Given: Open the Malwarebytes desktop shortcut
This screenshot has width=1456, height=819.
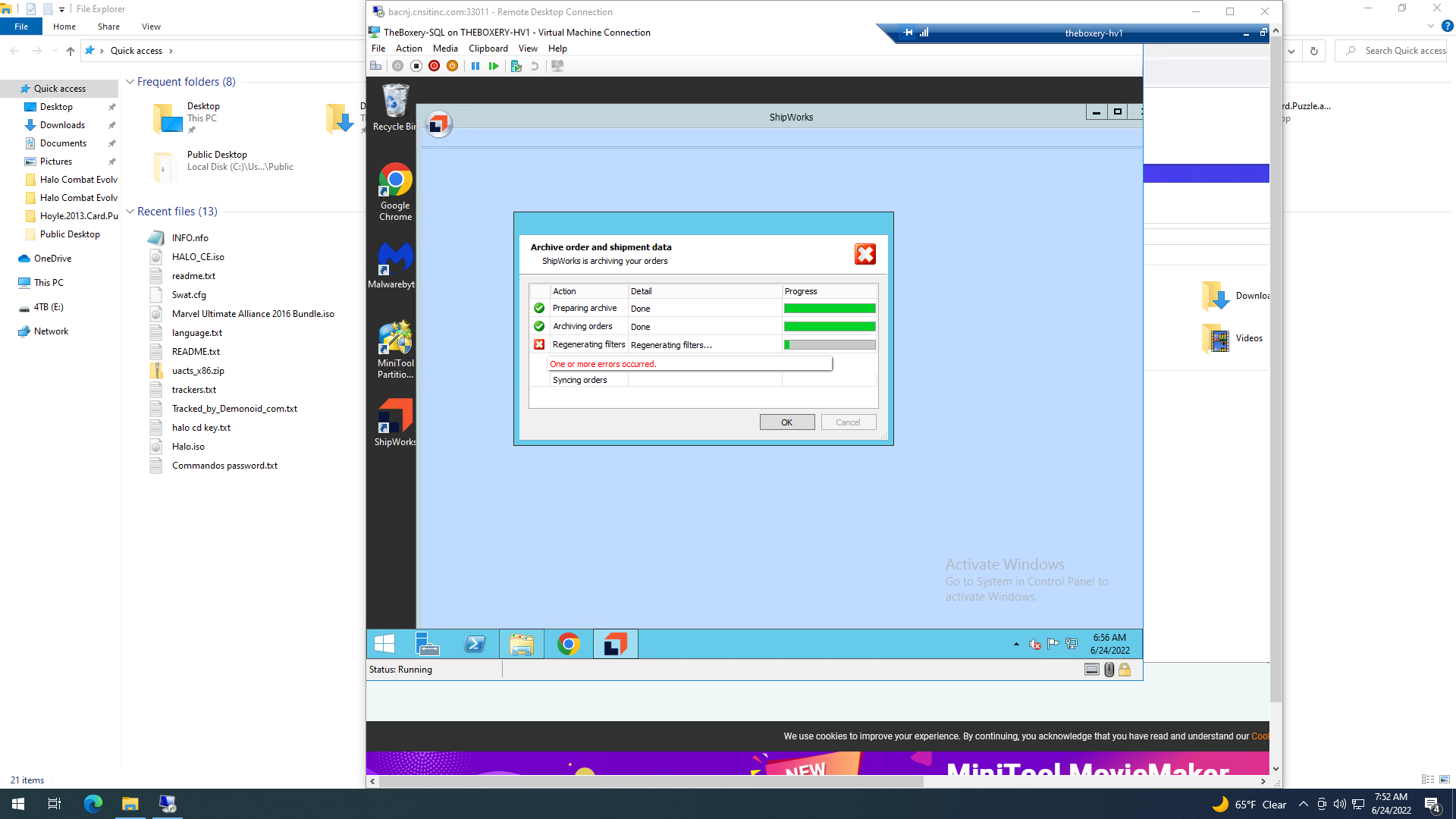Looking at the screenshot, I should tap(392, 265).
